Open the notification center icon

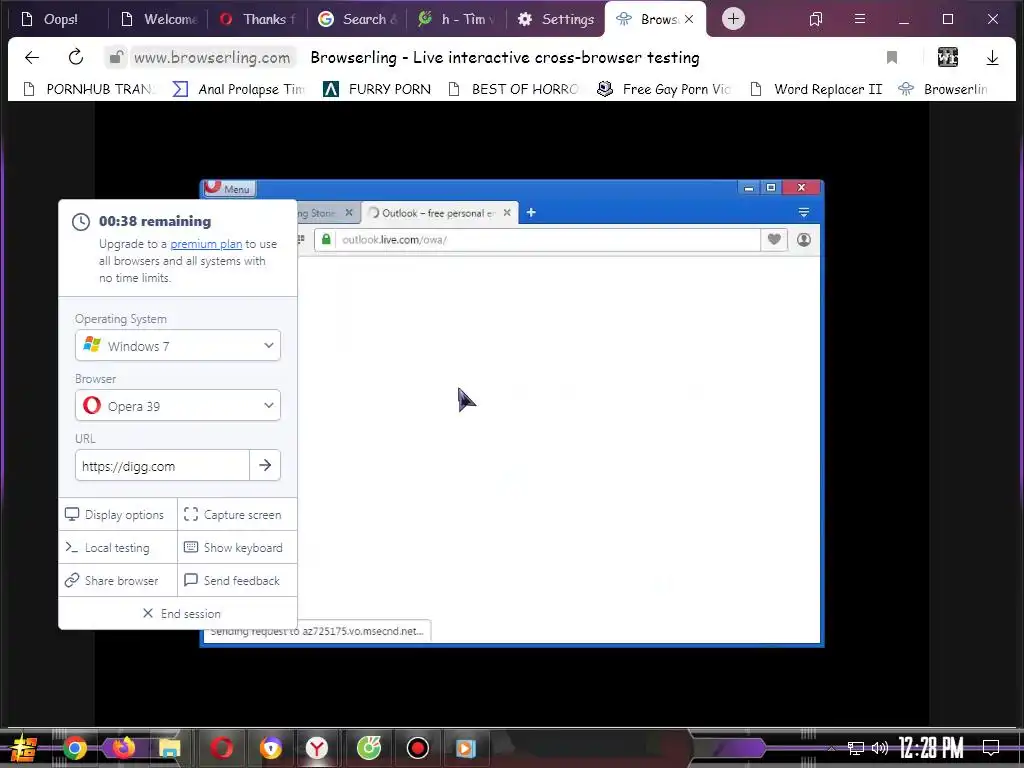click(991, 747)
